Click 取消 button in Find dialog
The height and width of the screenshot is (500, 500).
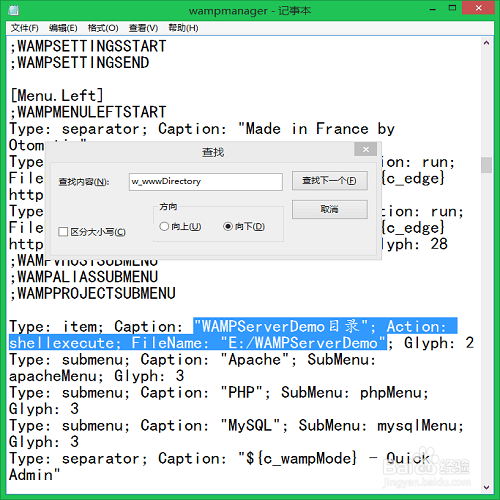(330, 209)
